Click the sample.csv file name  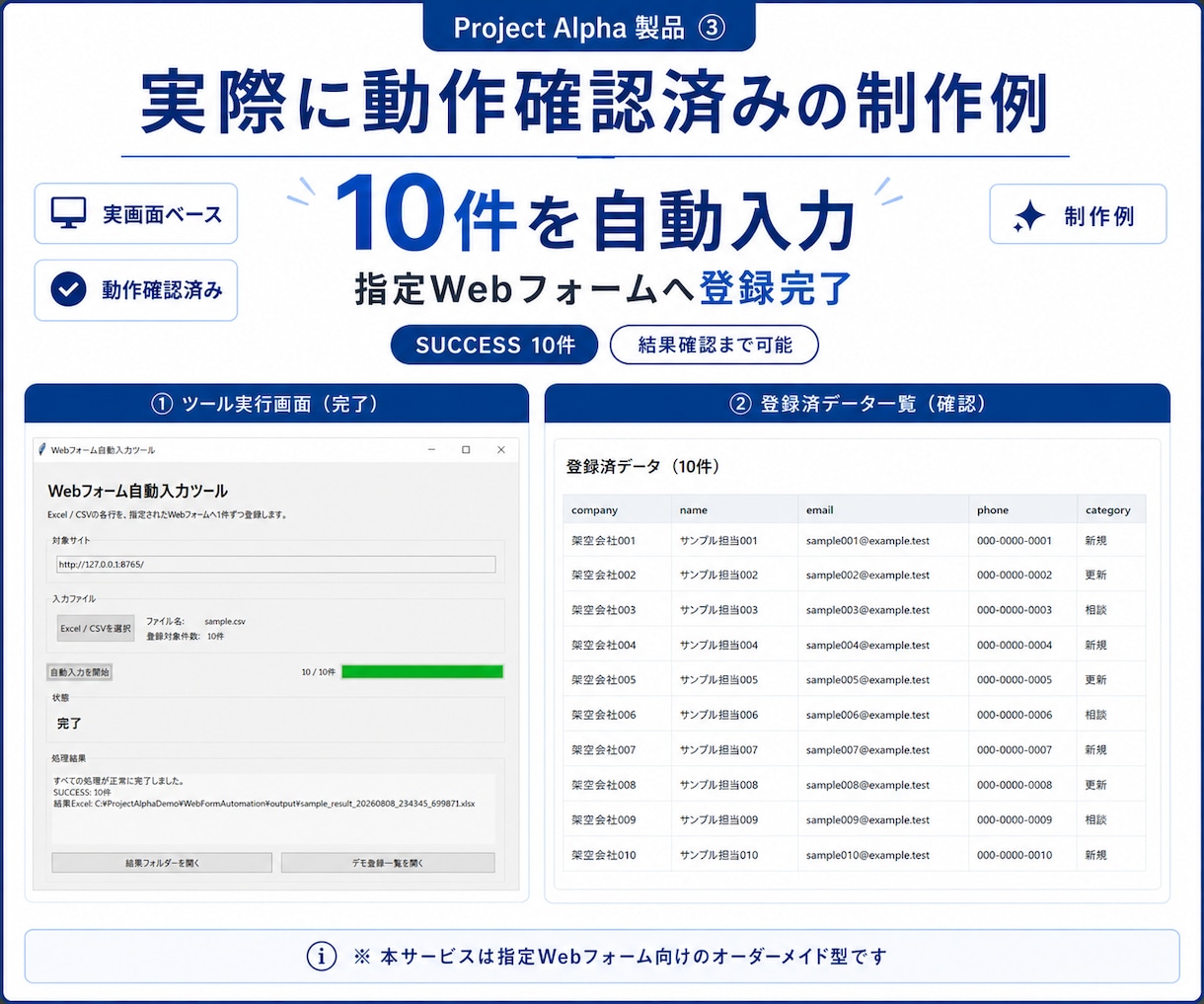click(225, 622)
